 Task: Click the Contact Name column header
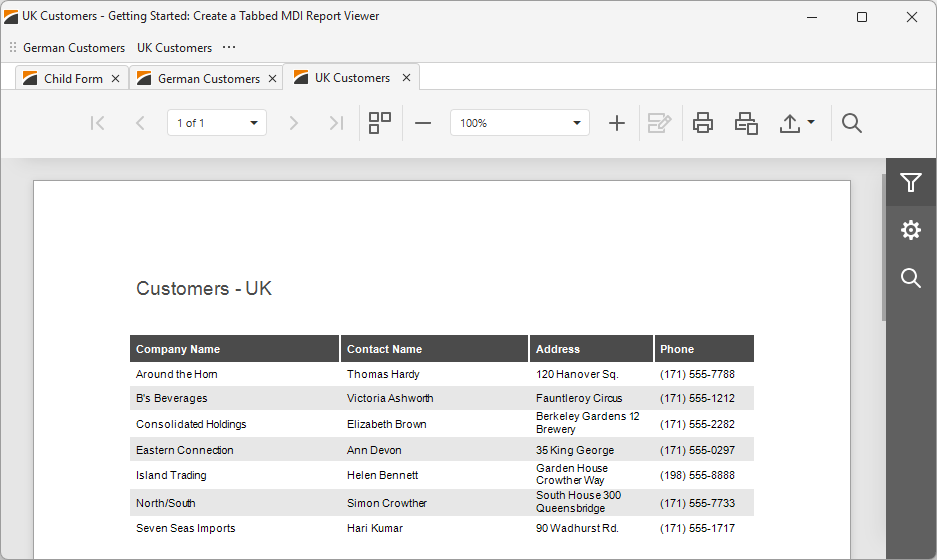coord(434,349)
